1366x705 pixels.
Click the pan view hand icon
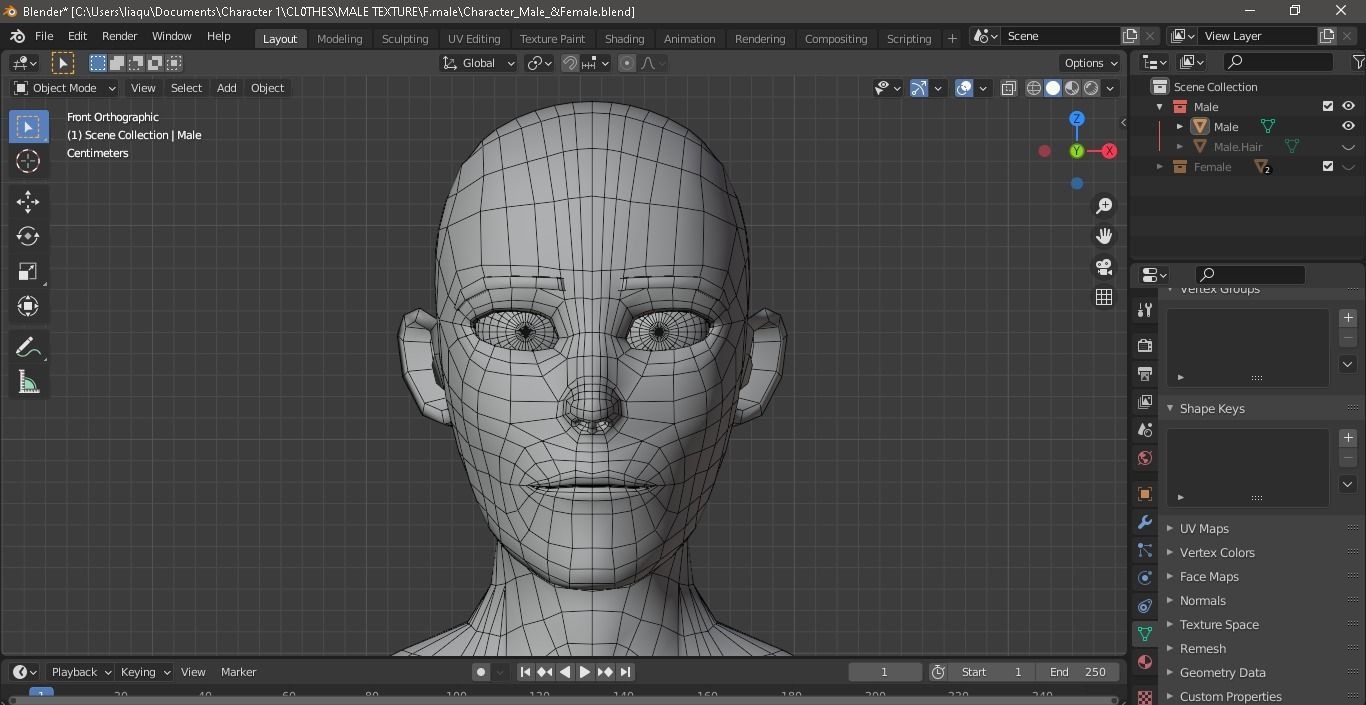pyautogui.click(x=1104, y=236)
